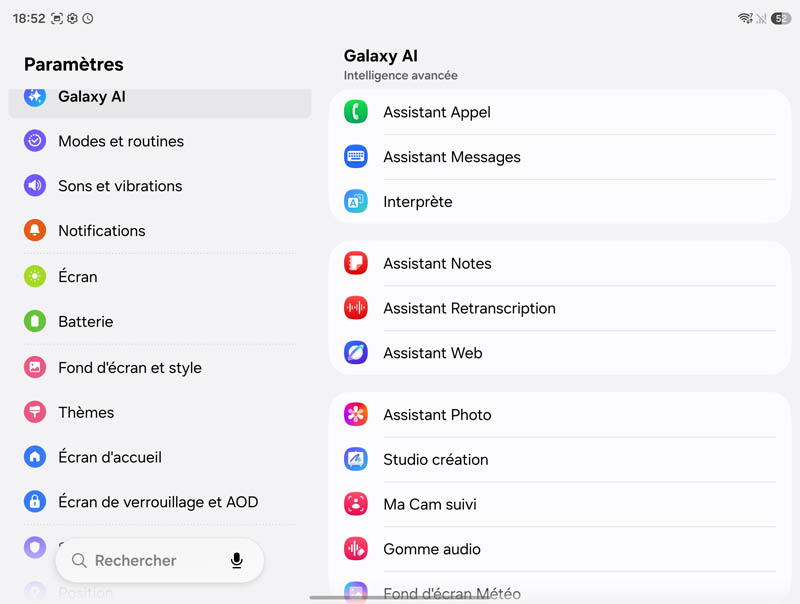Open Assistant Web option
The height and width of the screenshot is (604, 800).
pyautogui.click(x=560, y=353)
